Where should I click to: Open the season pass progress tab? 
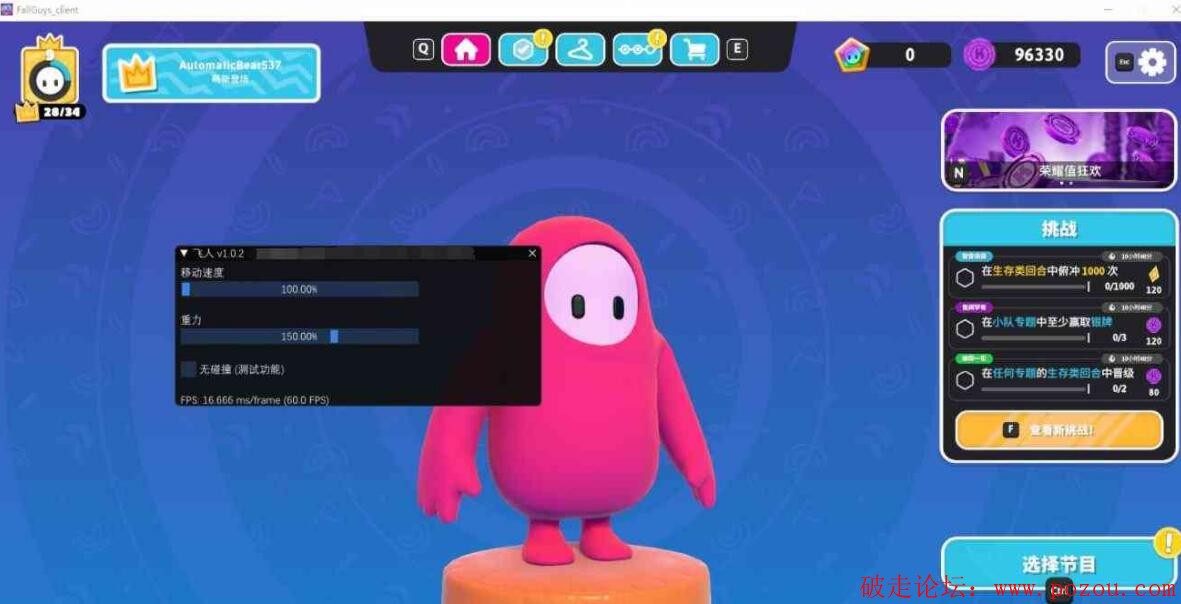tap(637, 50)
